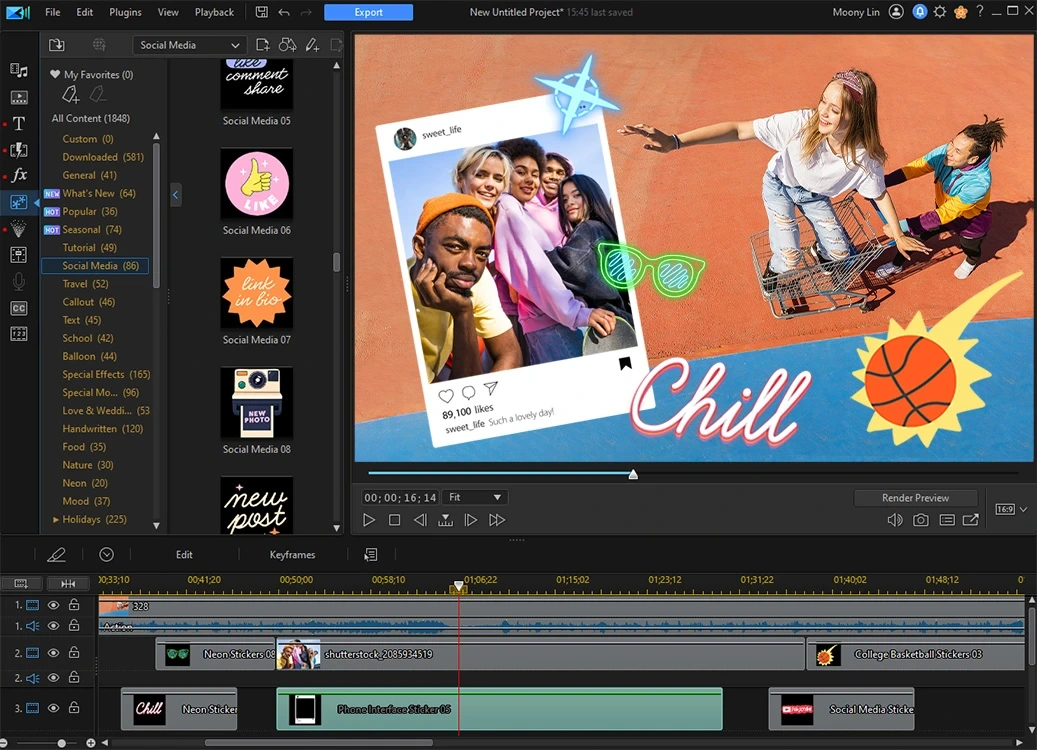Image resolution: width=1037 pixels, height=750 pixels.
Task: Select the Social Media 07 sticker thumbnail
Action: [257, 293]
